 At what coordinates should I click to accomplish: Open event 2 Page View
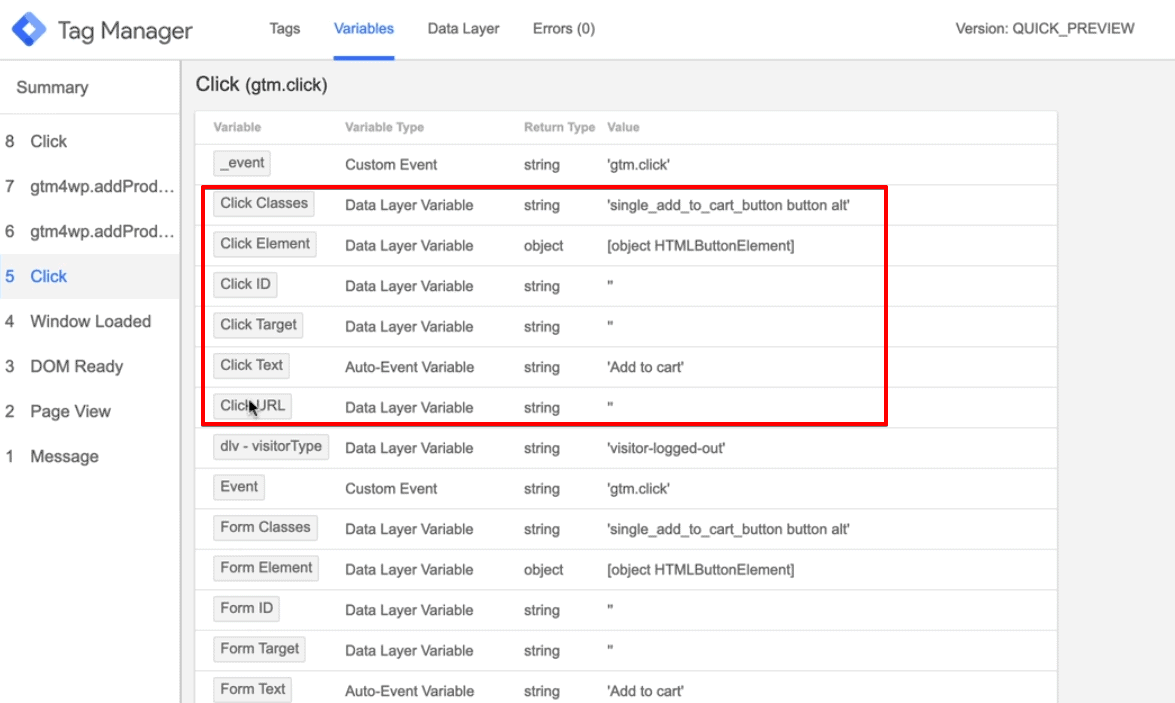coord(69,411)
